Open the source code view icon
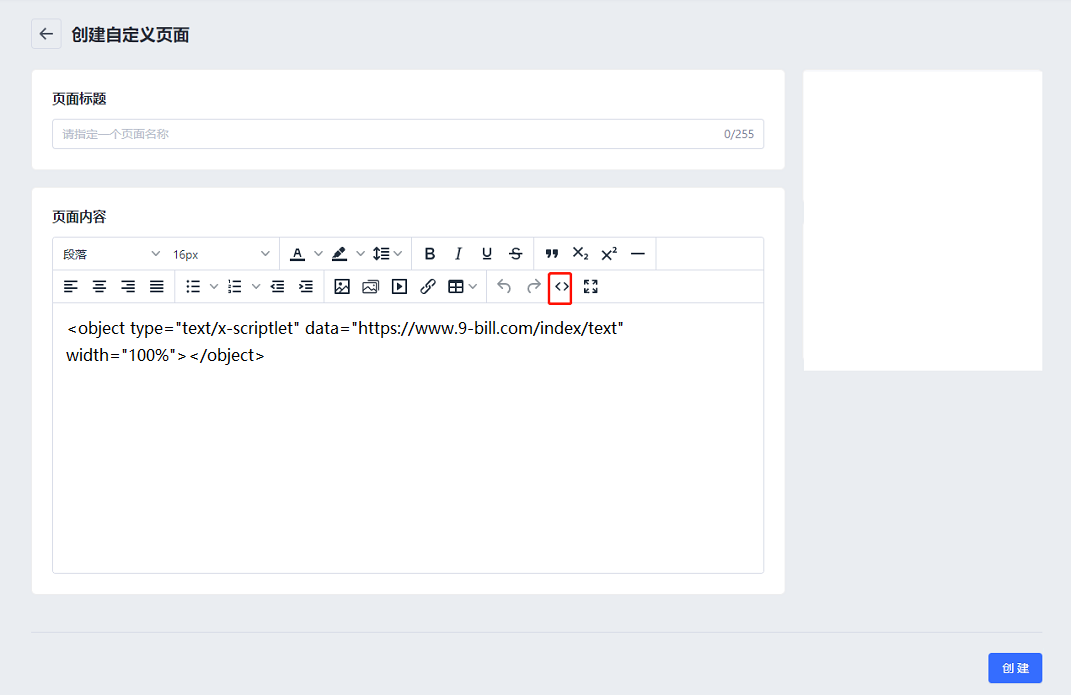Screen dimensions: 1071x695 point(561,287)
